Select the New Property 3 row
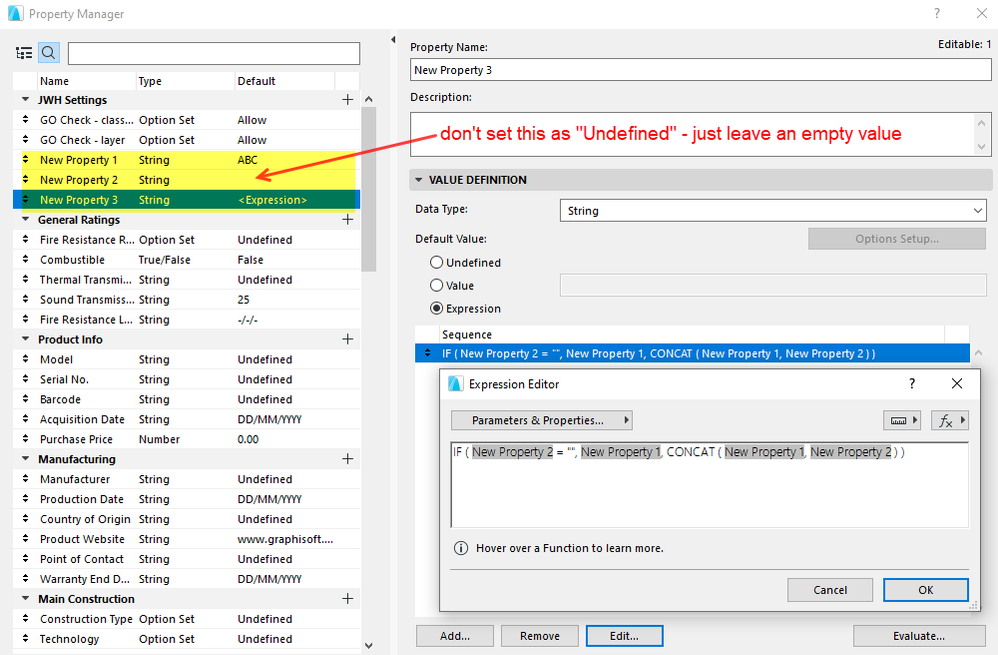Image resolution: width=998 pixels, height=655 pixels. tap(186, 199)
